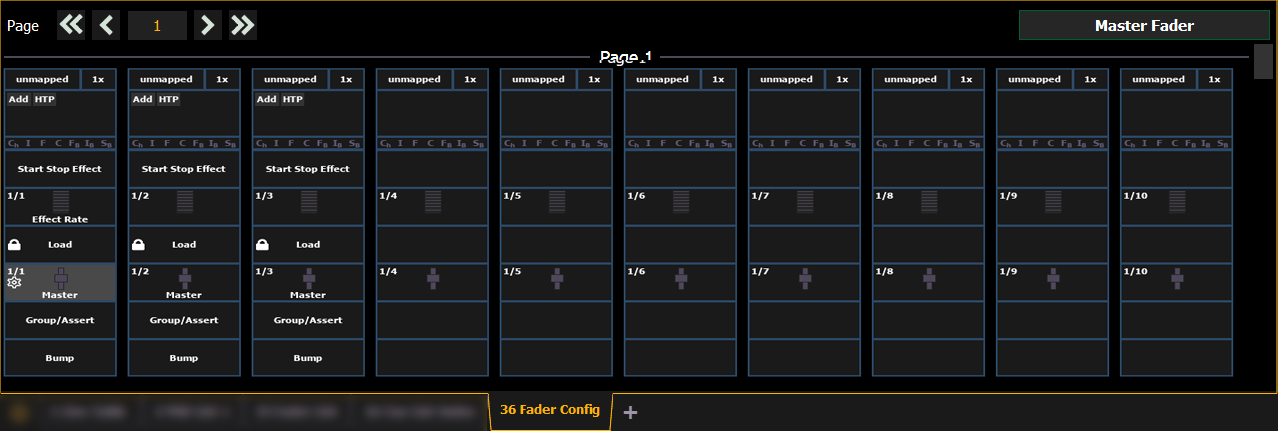The width and height of the screenshot is (1278, 431).
Task: Toggle Add mode on the second fader
Action: (x=142, y=99)
